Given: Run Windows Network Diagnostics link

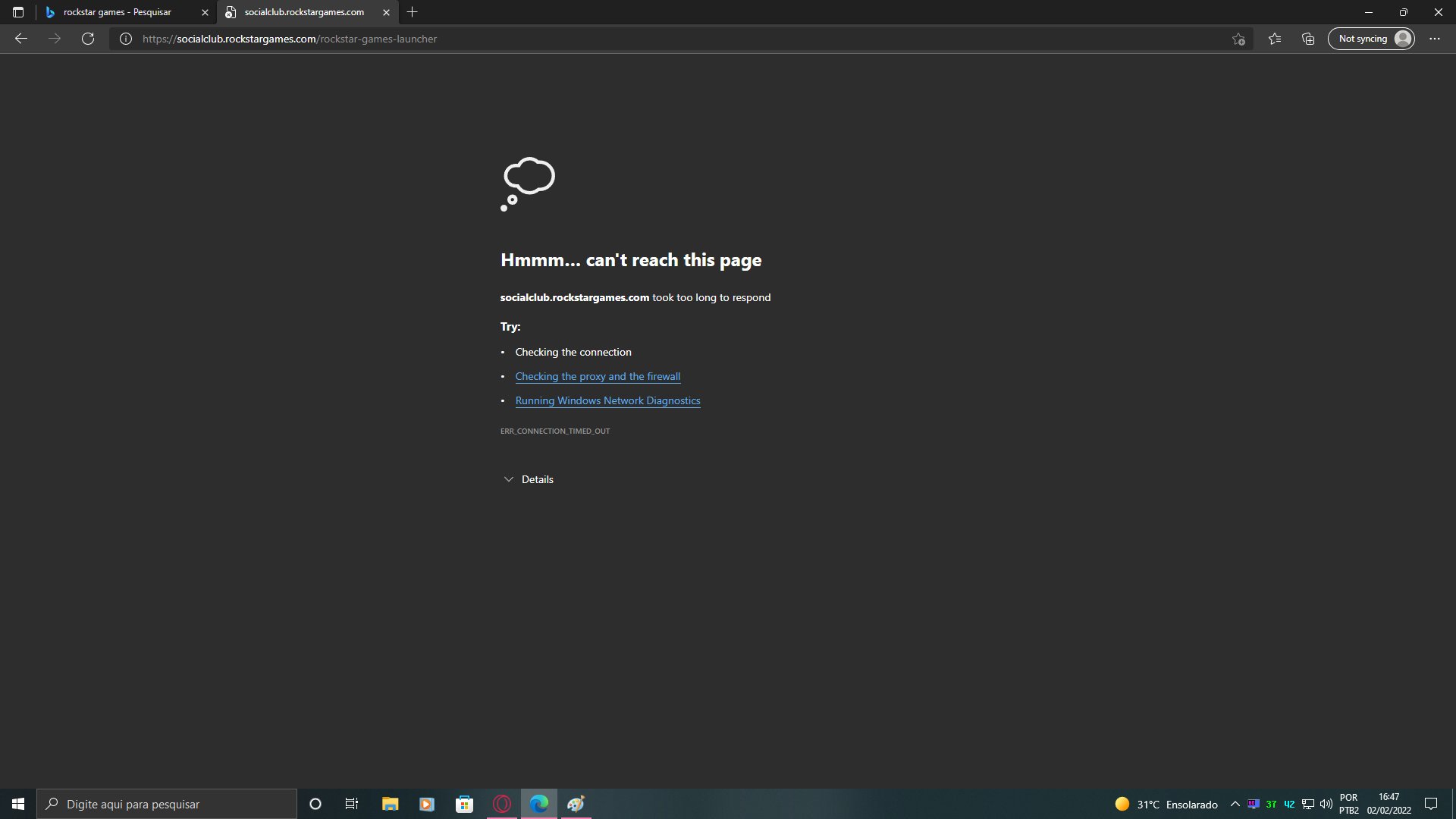Looking at the screenshot, I should (x=607, y=400).
